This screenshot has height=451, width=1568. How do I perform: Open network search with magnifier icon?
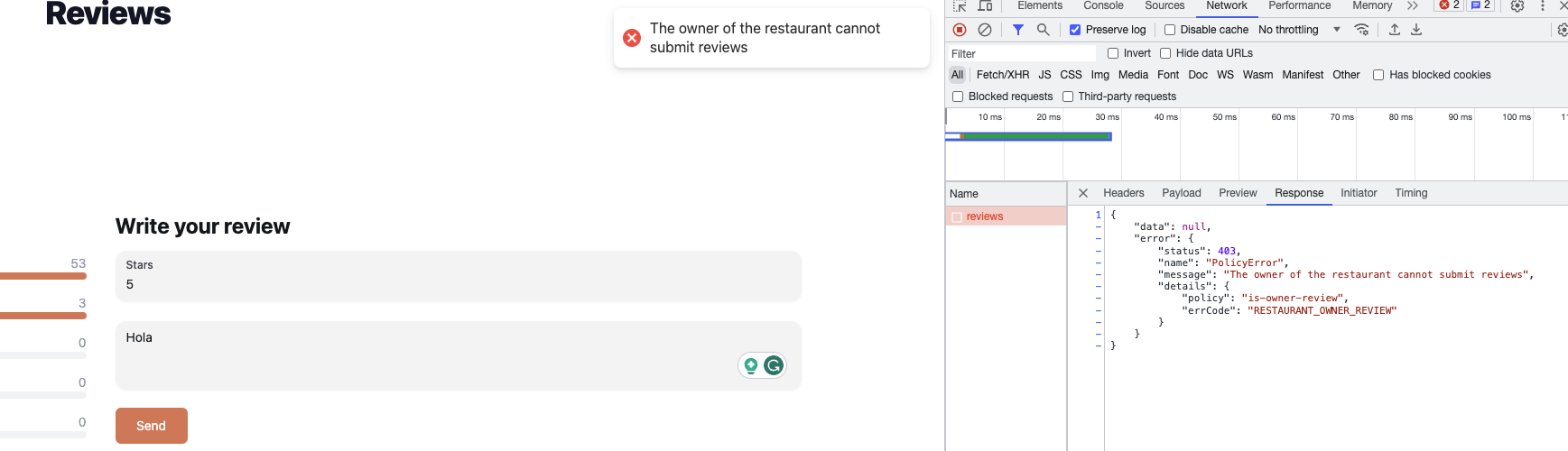click(x=1043, y=30)
